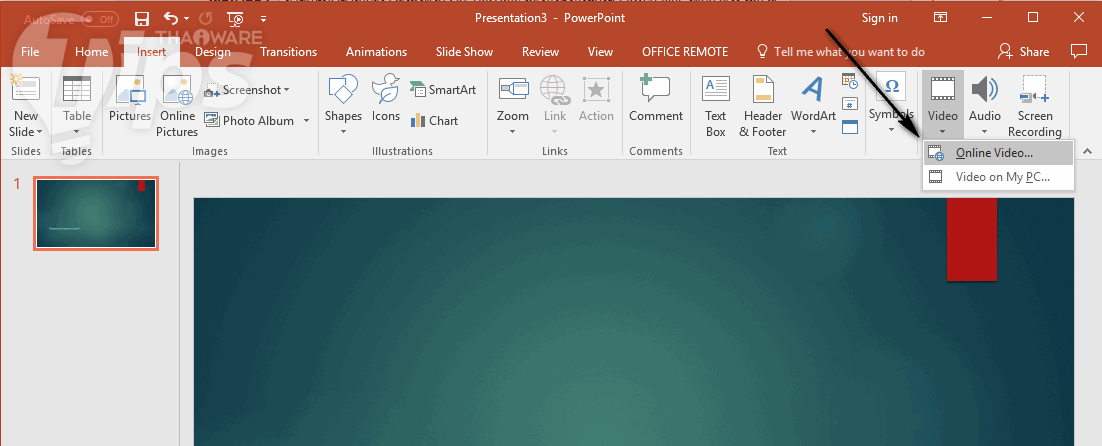Open the OFFICE REMOTE tab

685,52
